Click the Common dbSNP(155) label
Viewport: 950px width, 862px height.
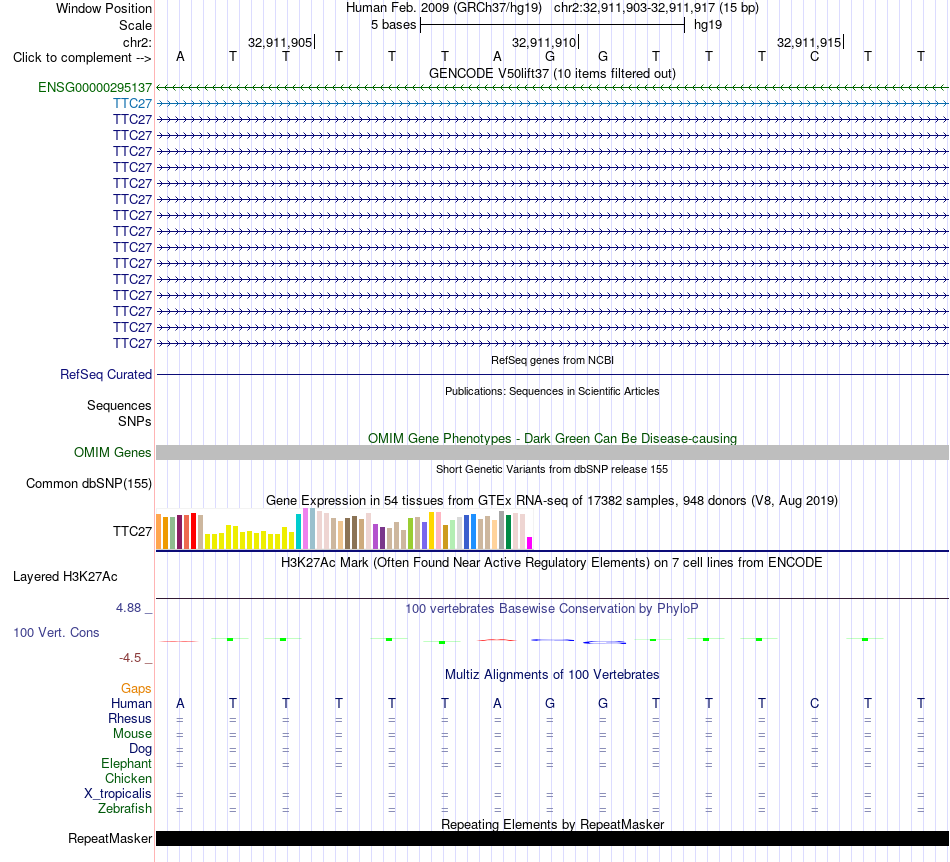tap(88, 483)
